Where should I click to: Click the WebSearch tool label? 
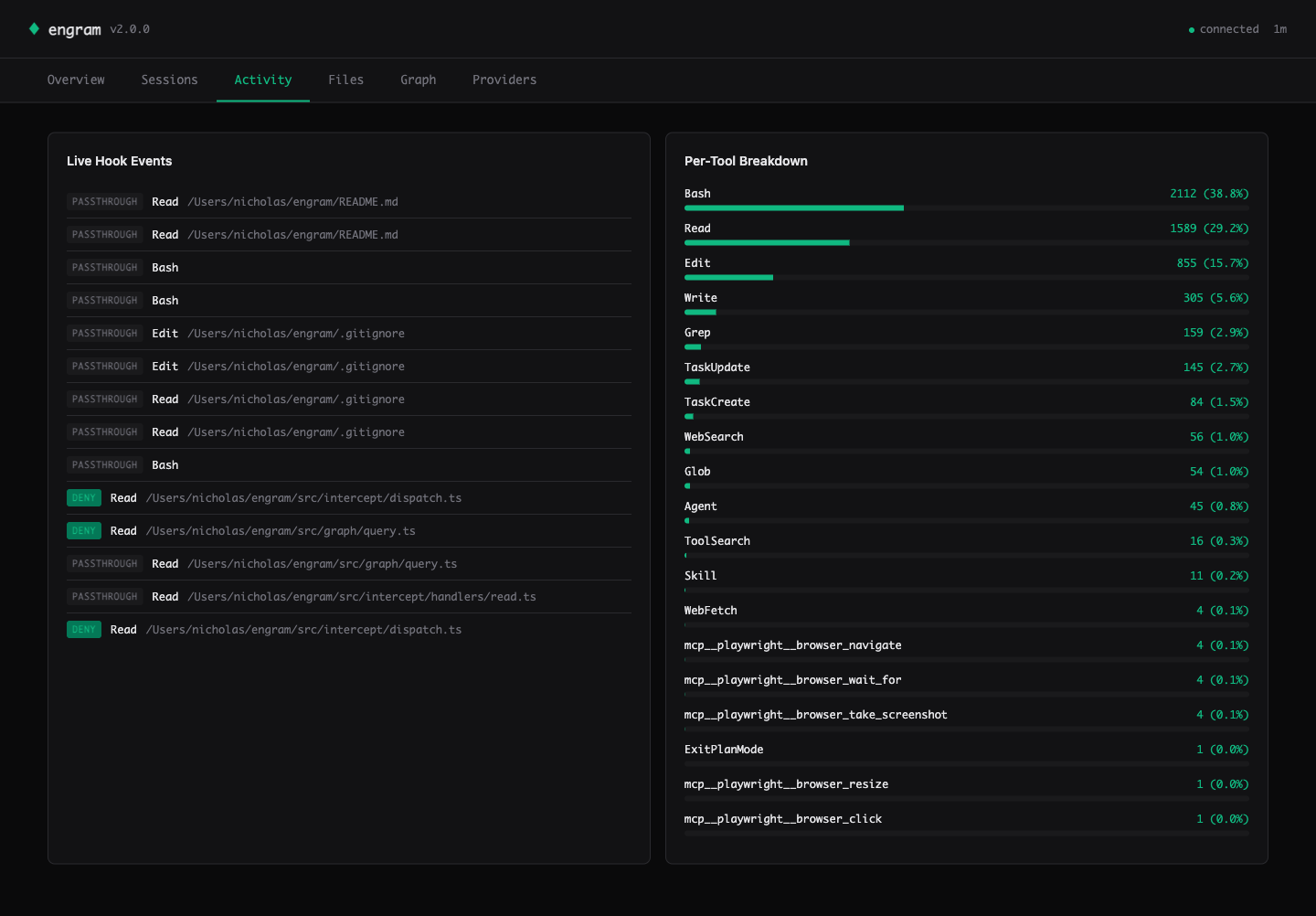pos(714,436)
